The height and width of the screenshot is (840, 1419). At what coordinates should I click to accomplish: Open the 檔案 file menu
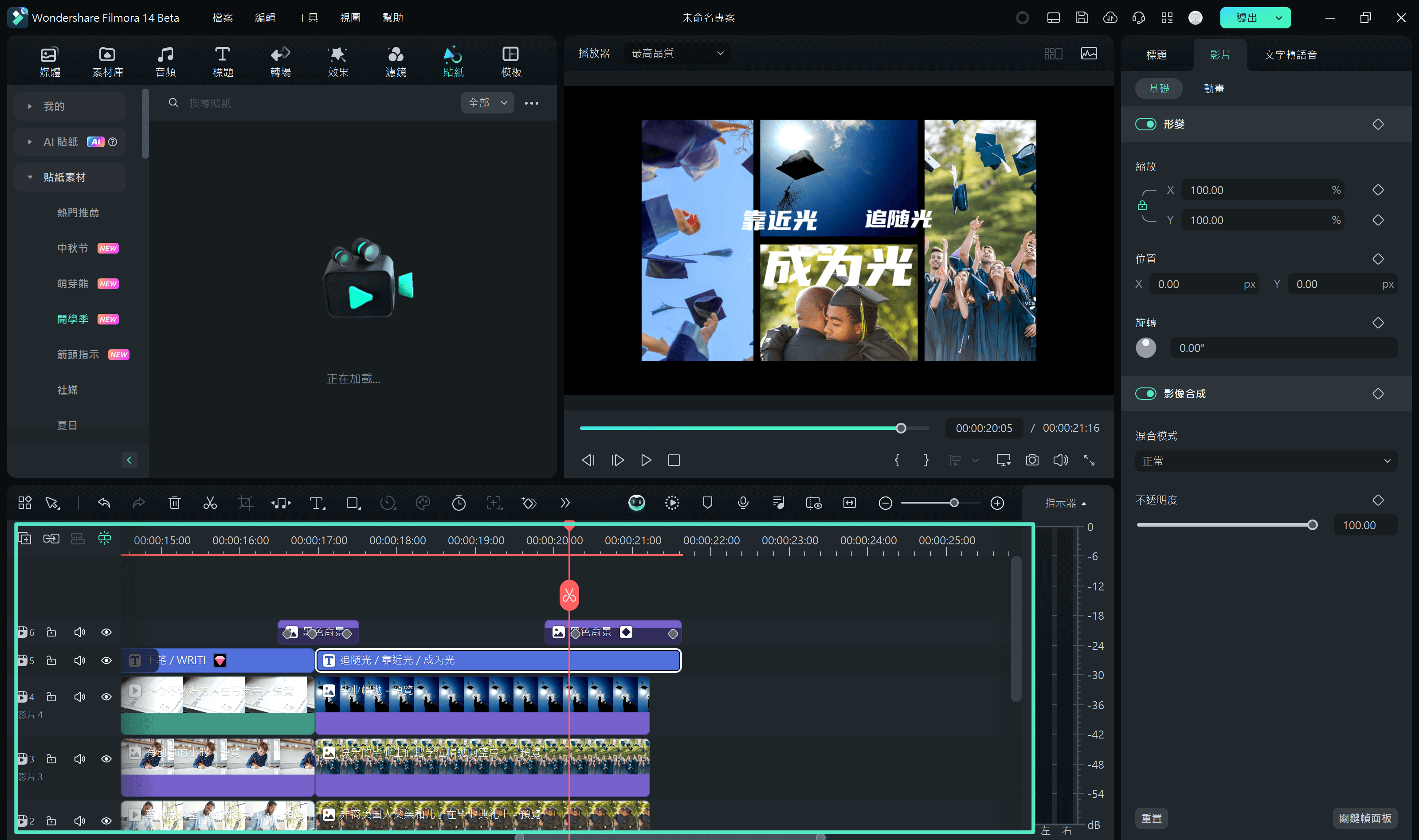(223, 18)
